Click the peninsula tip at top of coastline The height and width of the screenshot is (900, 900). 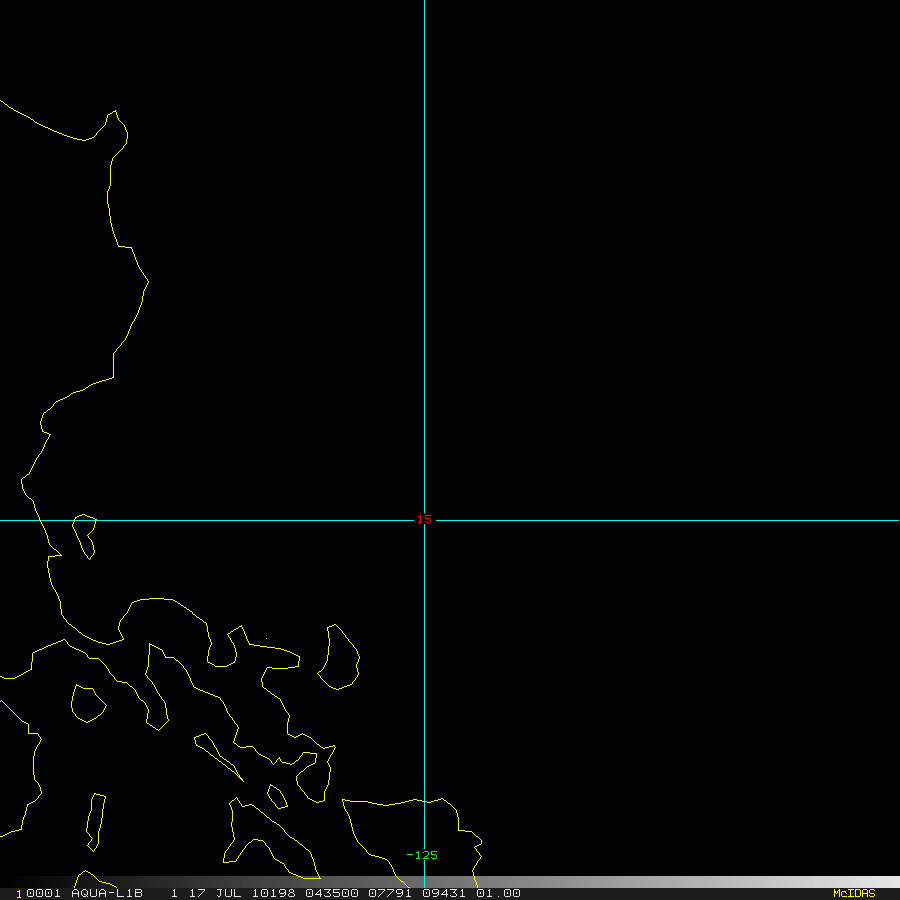tap(114, 120)
